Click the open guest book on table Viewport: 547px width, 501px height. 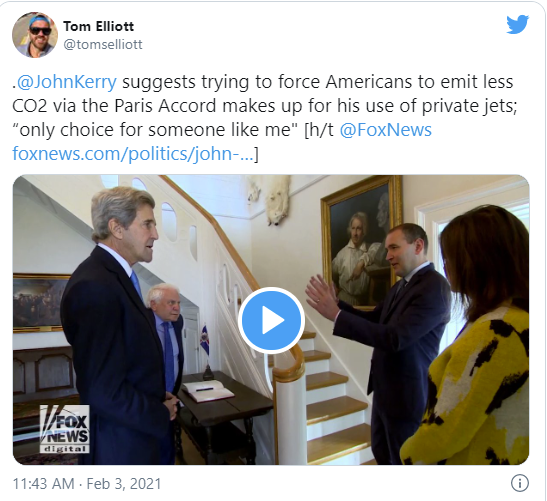[208, 391]
